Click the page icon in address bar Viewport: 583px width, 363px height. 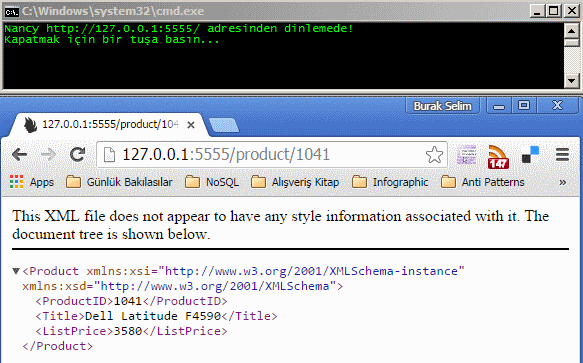[x=109, y=155]
